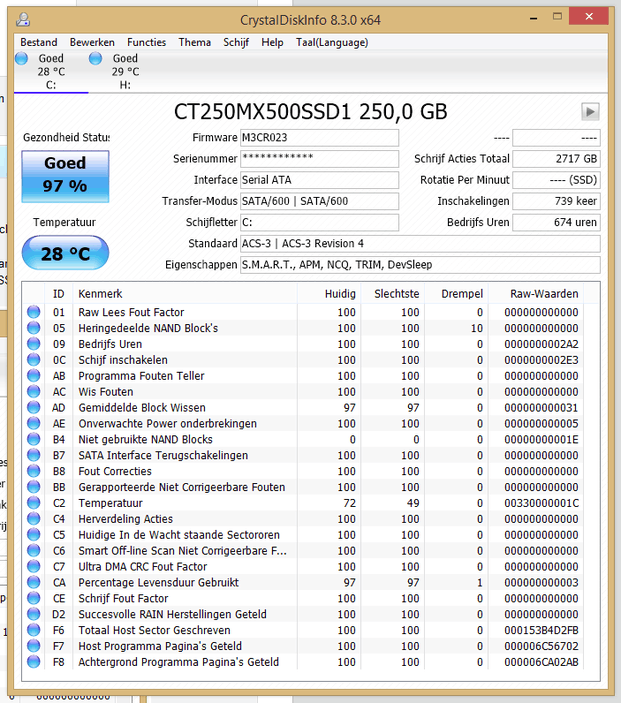The image size is (621, 703).
Task: Click the Interface field Serial ATA
Action: coord(319,180)
